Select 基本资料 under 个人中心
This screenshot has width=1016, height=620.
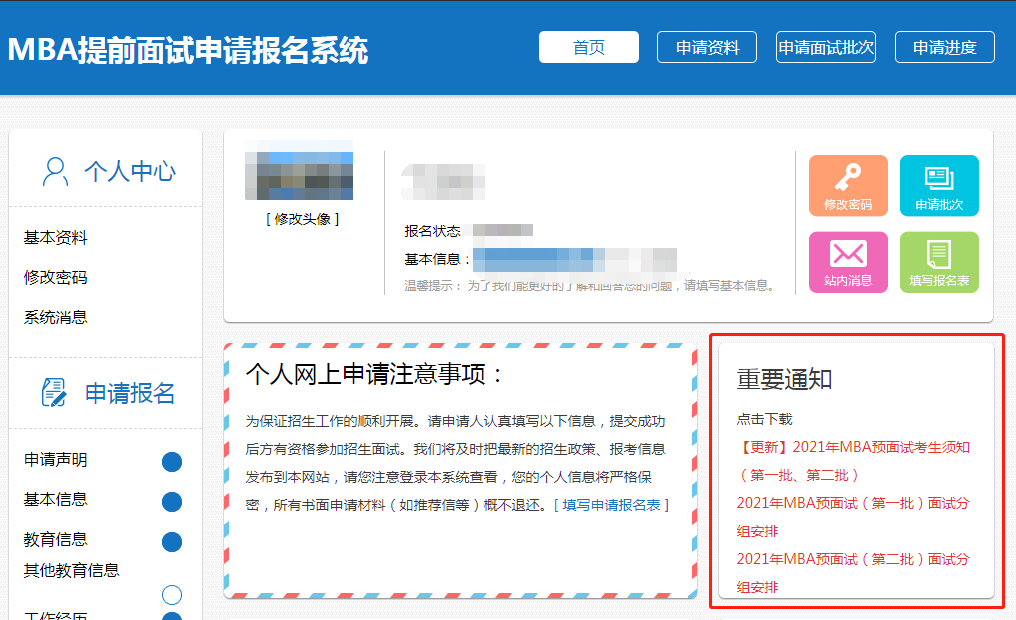tap(56, 238)
